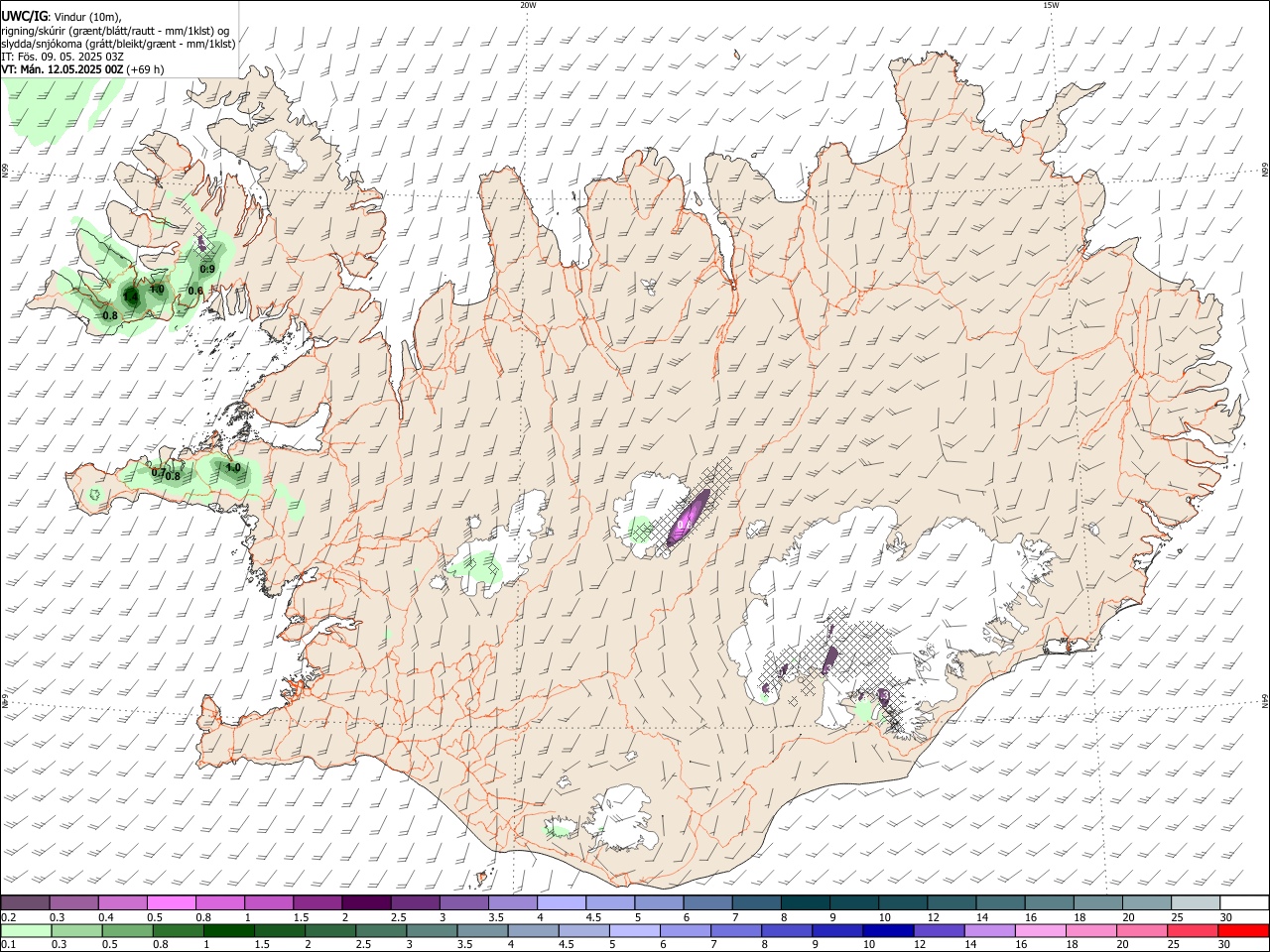Image resolution: width=1270 pixels, height=952 pixels.
Task: Select the 0.9 precipitation value
Action: pos(207,269)
